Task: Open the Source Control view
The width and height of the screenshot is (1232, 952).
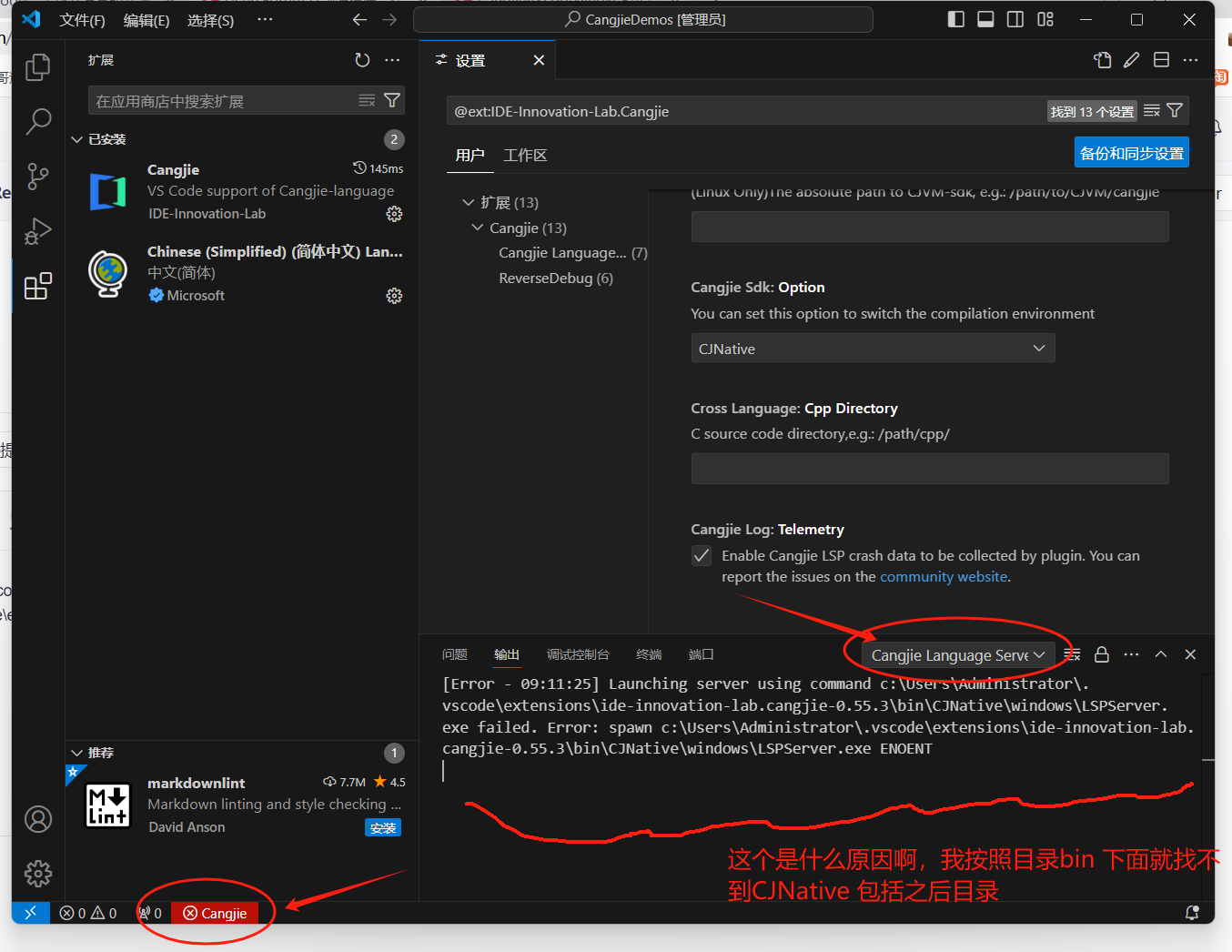Action: [37, 176]
